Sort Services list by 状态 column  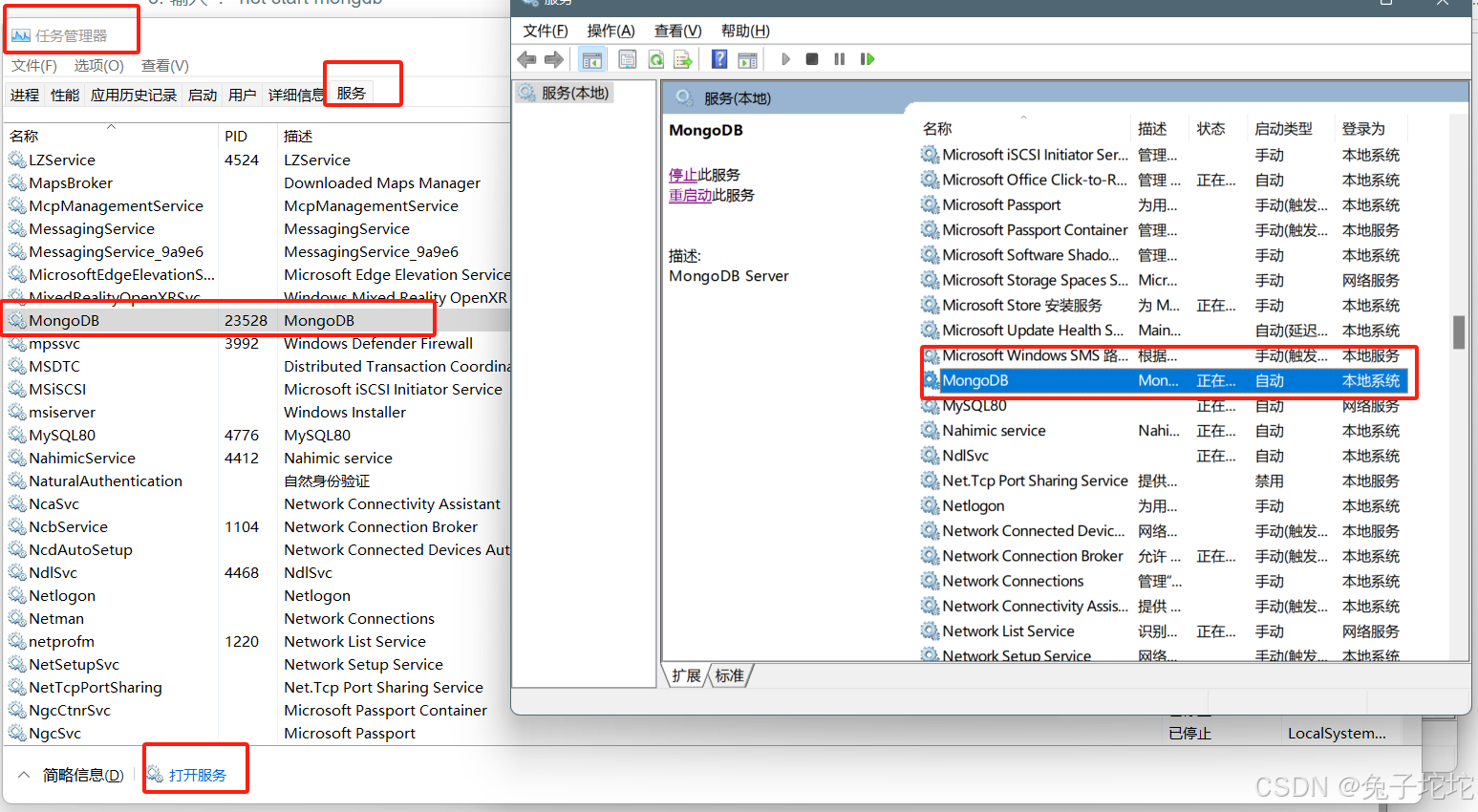coord(1217,128)
